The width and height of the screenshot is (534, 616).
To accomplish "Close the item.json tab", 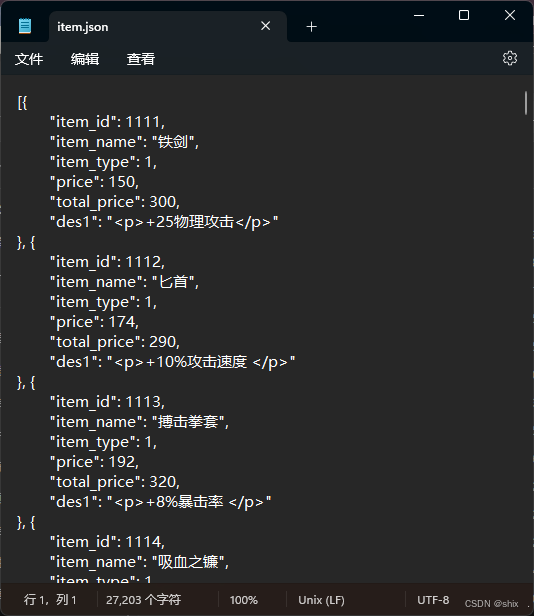I will [x=266, y=26].
